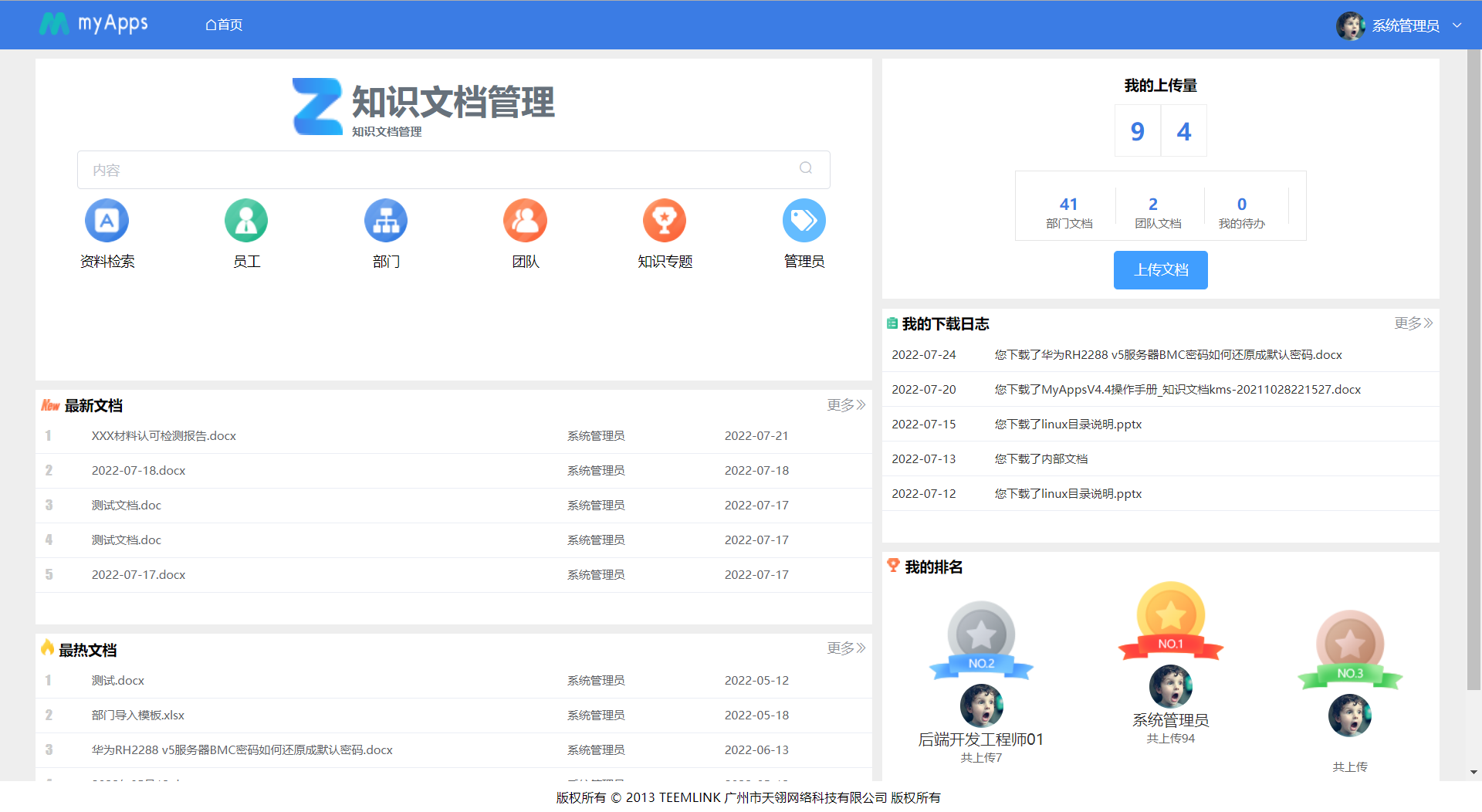Expand the dropdown arrow beside 系统管理员

tap(1457, 25)
